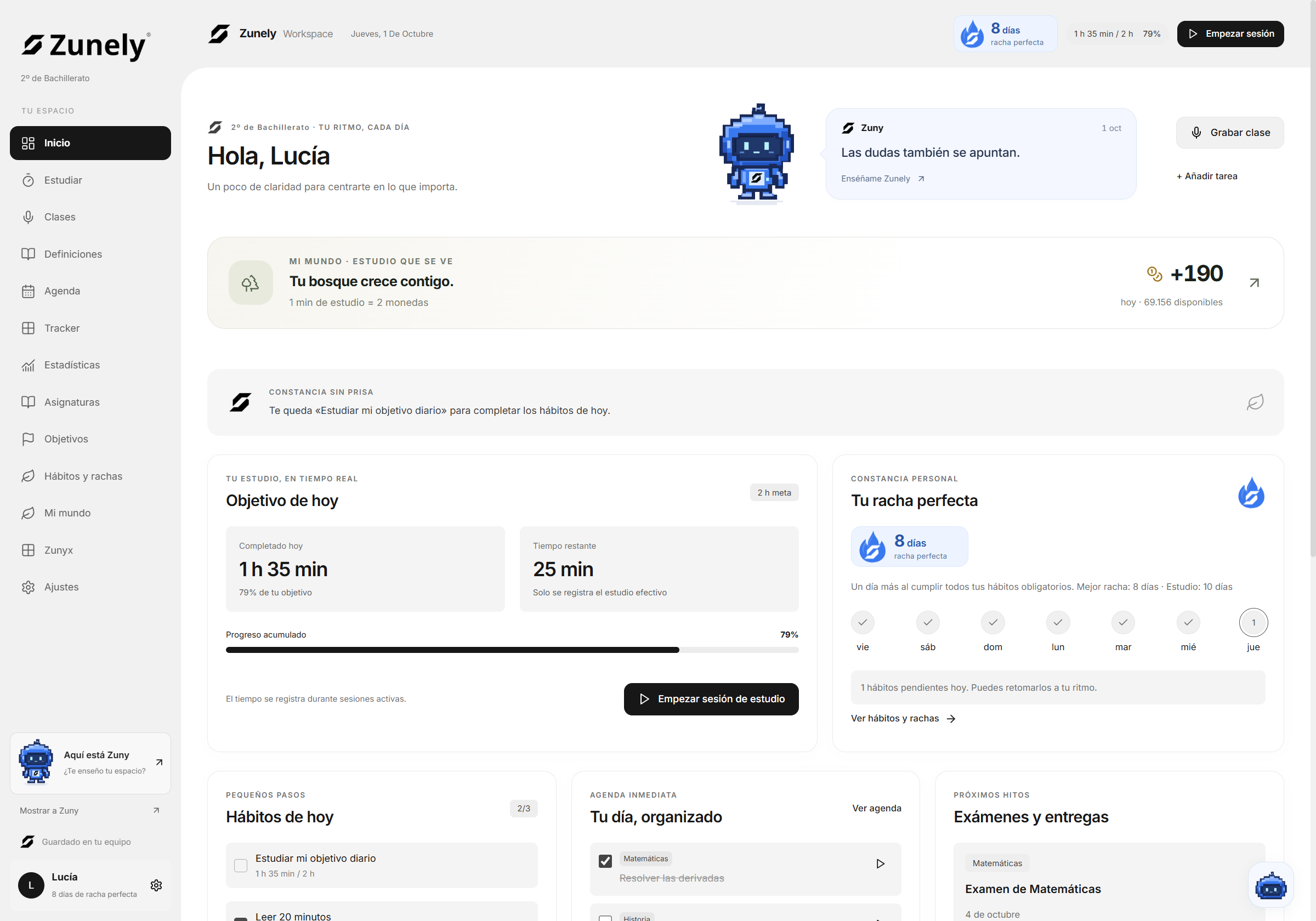Go to Asignaturas in sidebar
This screenshot has width=1316, height=921.
tap(90, 402)
